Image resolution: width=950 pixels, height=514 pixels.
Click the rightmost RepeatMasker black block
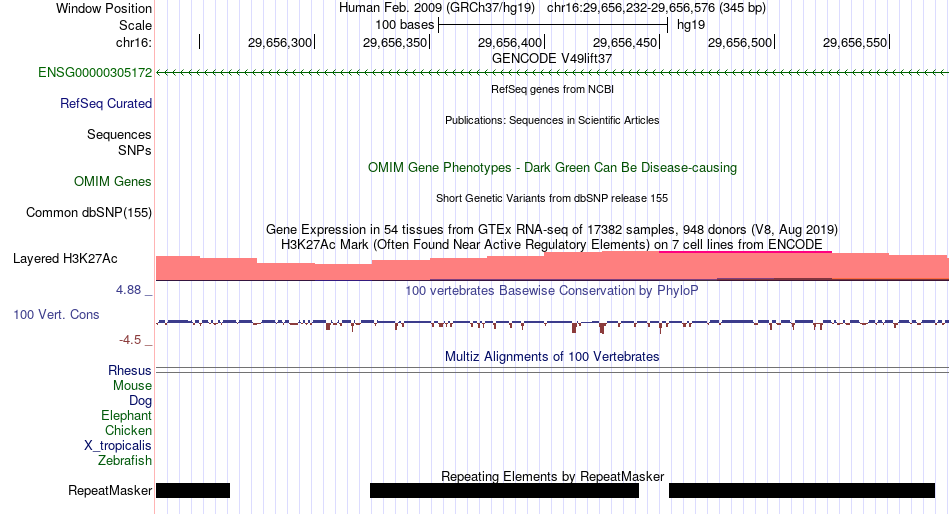tap(802, 490)
